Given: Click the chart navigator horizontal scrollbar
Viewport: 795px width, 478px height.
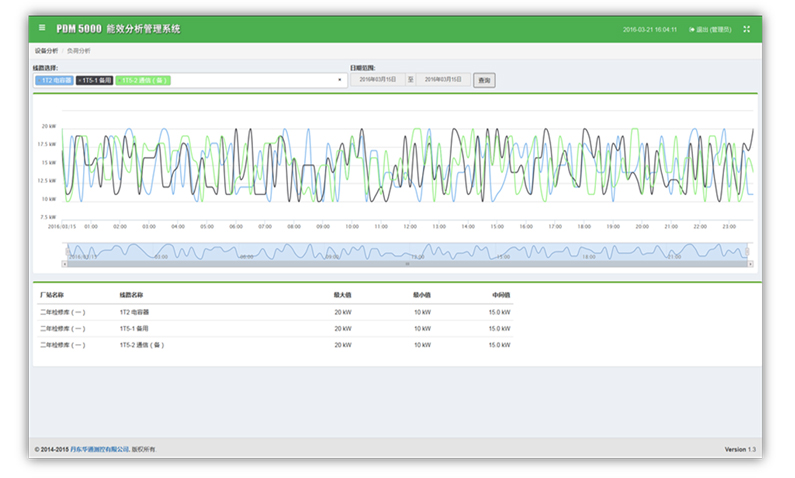Looking at the screenshot, I should pos(407,264).
